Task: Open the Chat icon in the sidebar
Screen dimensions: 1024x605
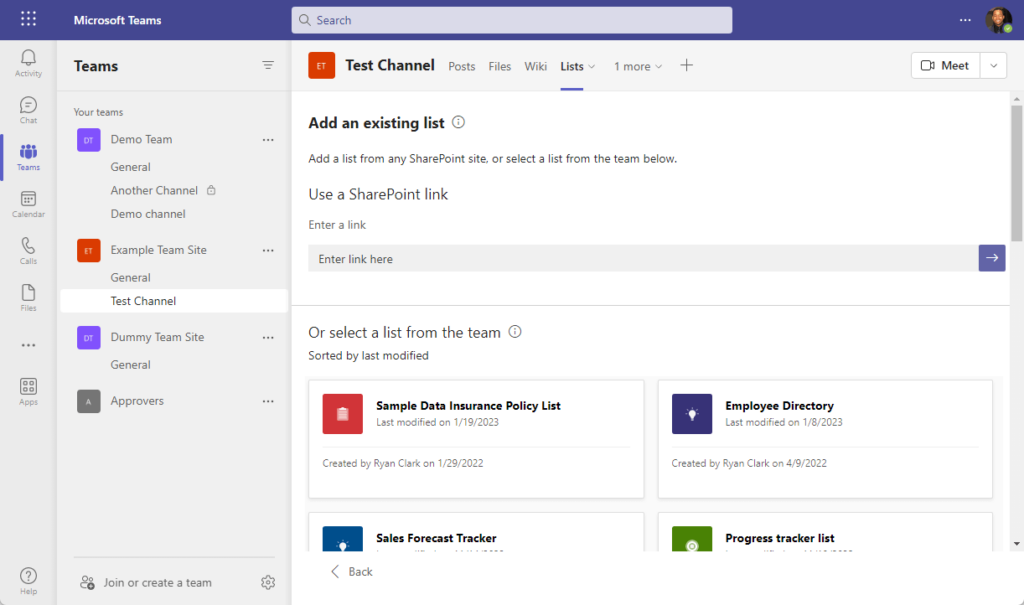Action: 28,110
